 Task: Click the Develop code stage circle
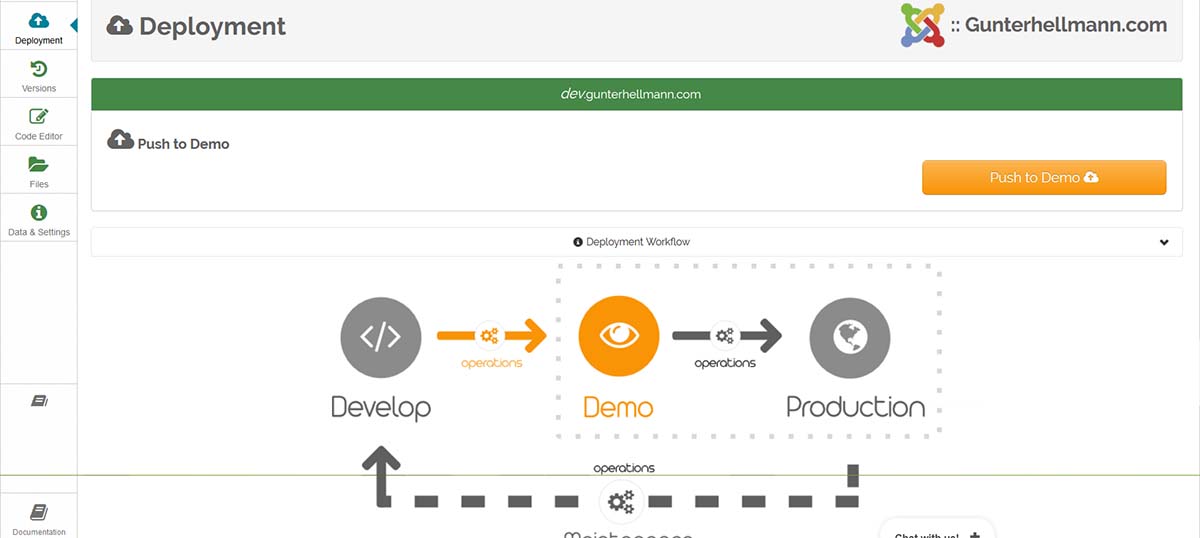(380, 338)
